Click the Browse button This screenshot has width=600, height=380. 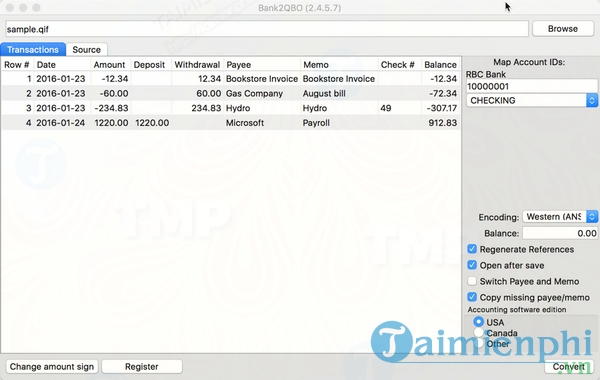coord(562,29)
